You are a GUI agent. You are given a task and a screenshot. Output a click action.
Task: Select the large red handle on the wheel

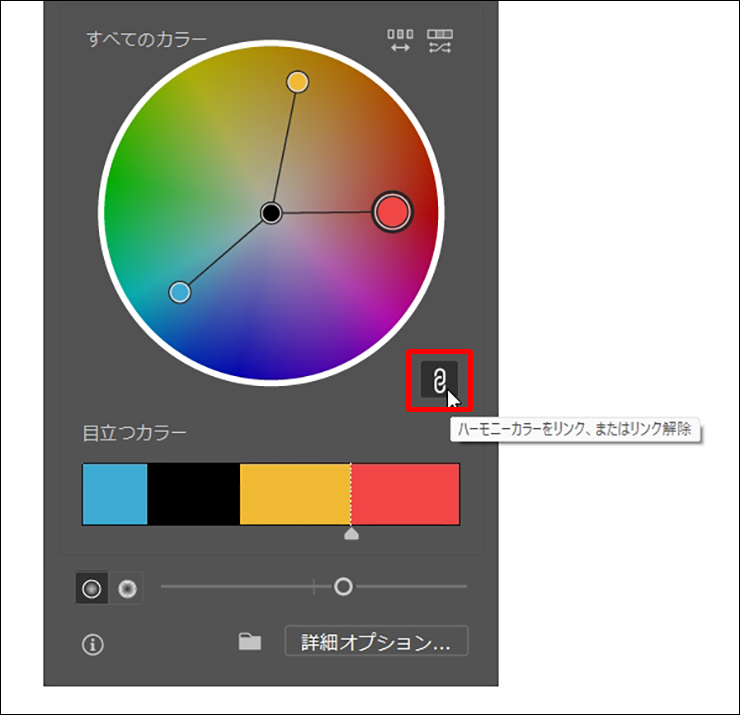[392, 211]
